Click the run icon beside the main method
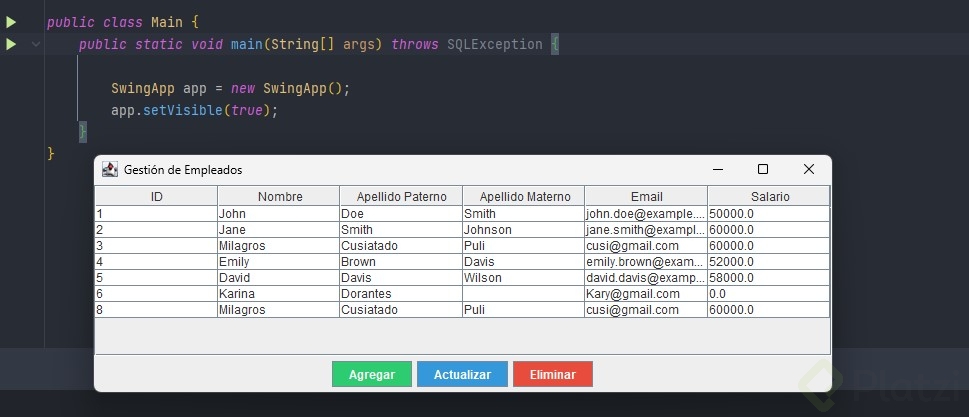 click(11, 44)
